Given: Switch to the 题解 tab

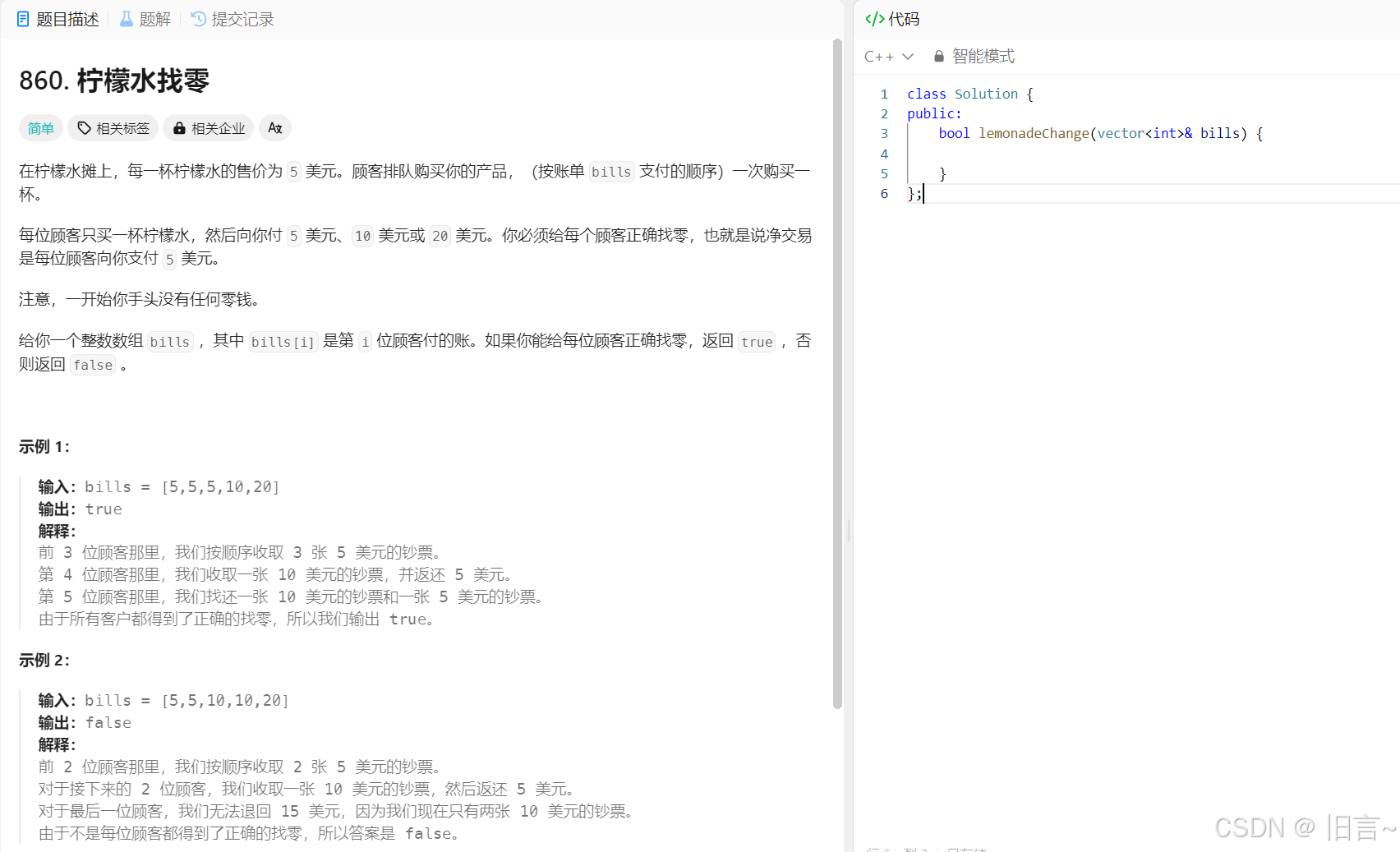Looking at the screenshot, I should 154,19.
